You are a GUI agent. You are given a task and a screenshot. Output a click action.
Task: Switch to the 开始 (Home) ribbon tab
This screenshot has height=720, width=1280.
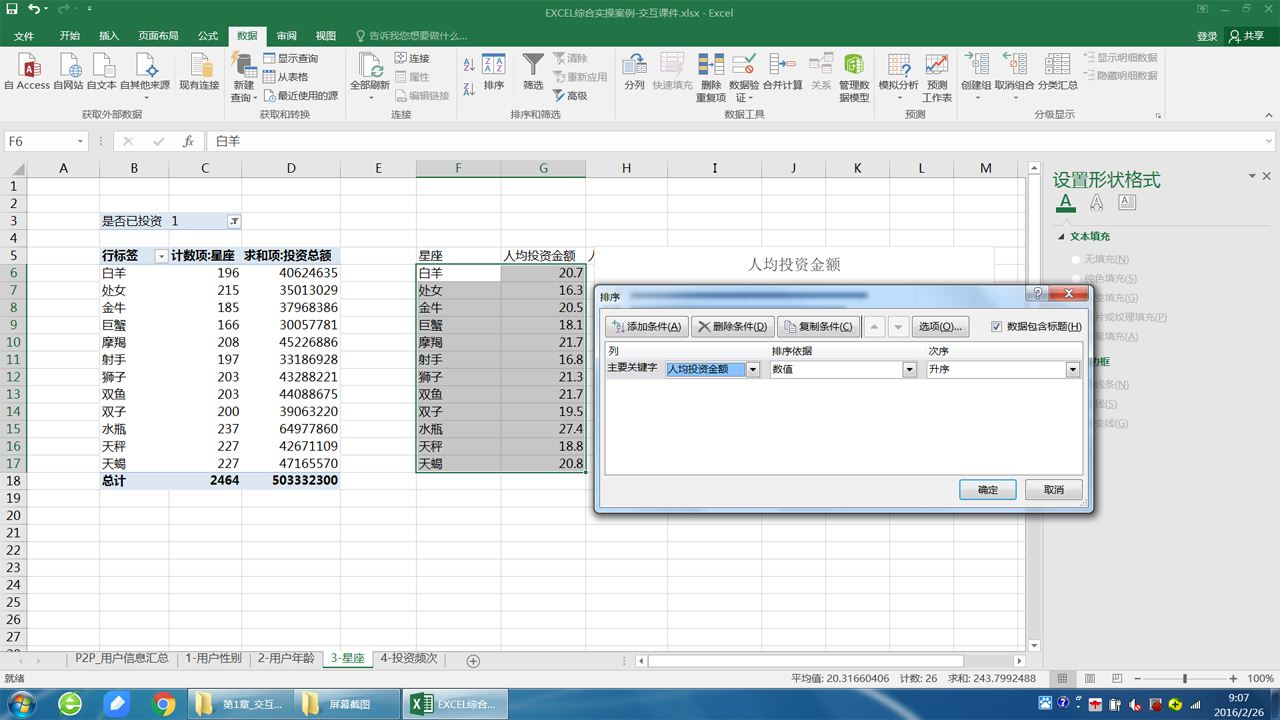69,36
